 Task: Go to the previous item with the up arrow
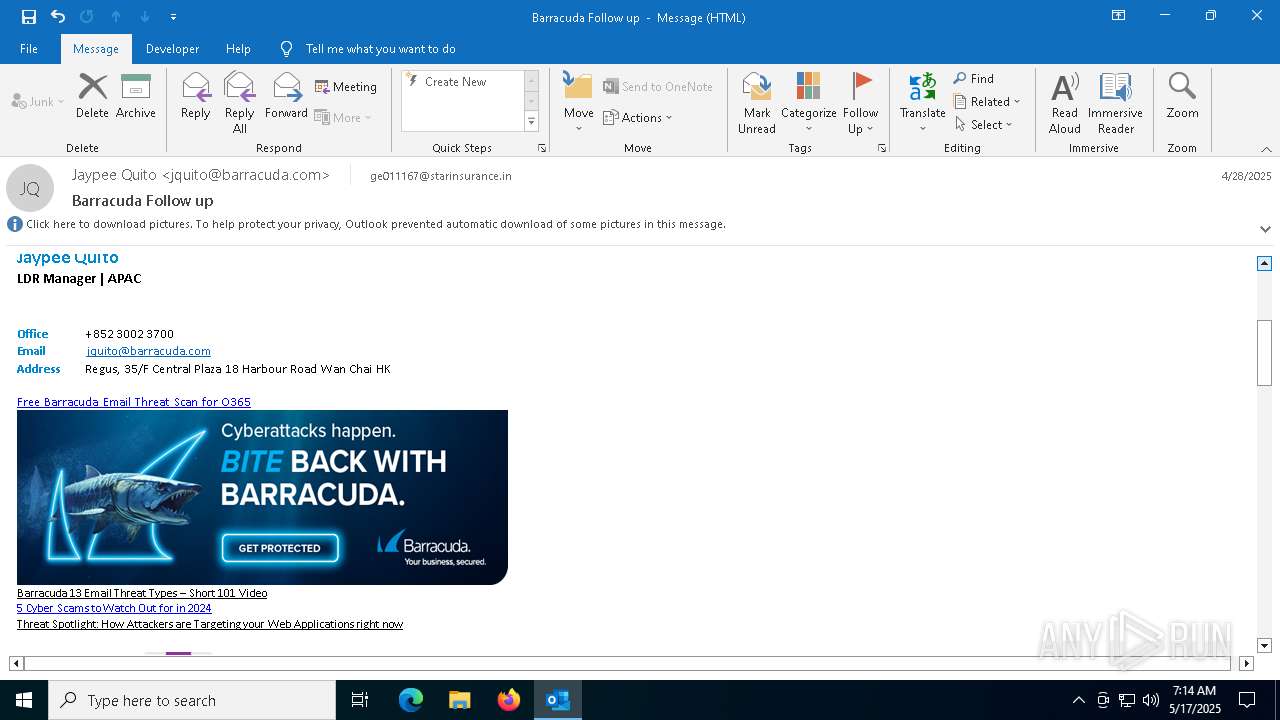point(116,17)
